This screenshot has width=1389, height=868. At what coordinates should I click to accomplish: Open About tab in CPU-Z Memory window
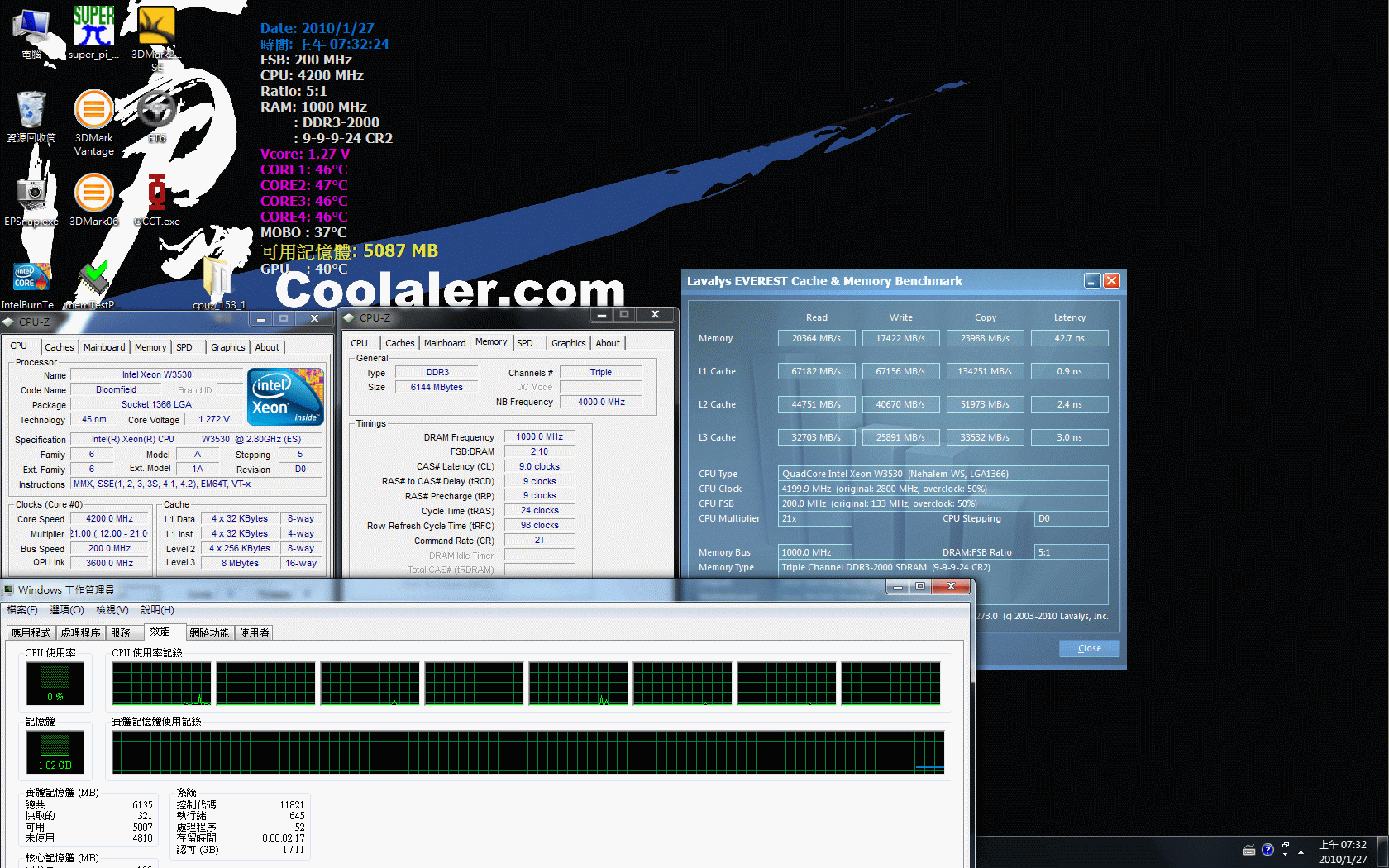coord(608,343)
